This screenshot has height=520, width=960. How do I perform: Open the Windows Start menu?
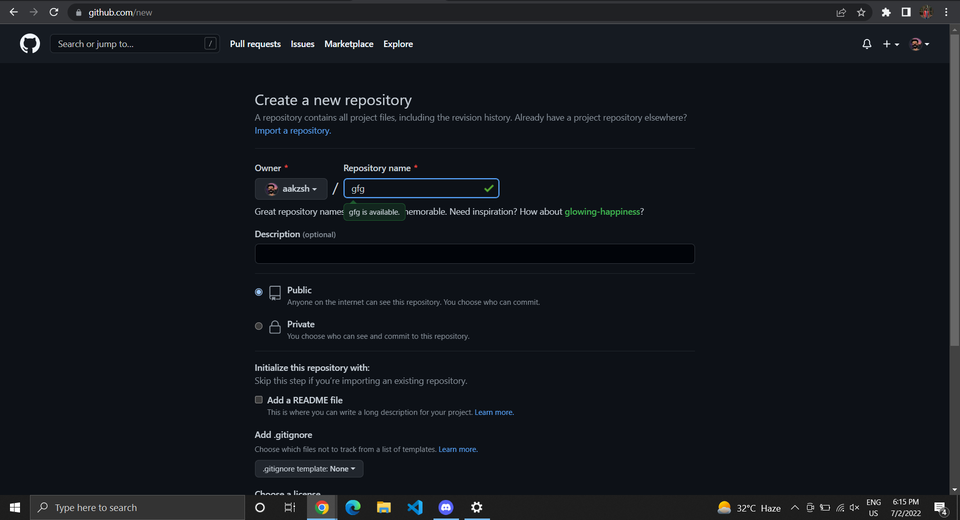click(x=15, y=507)
